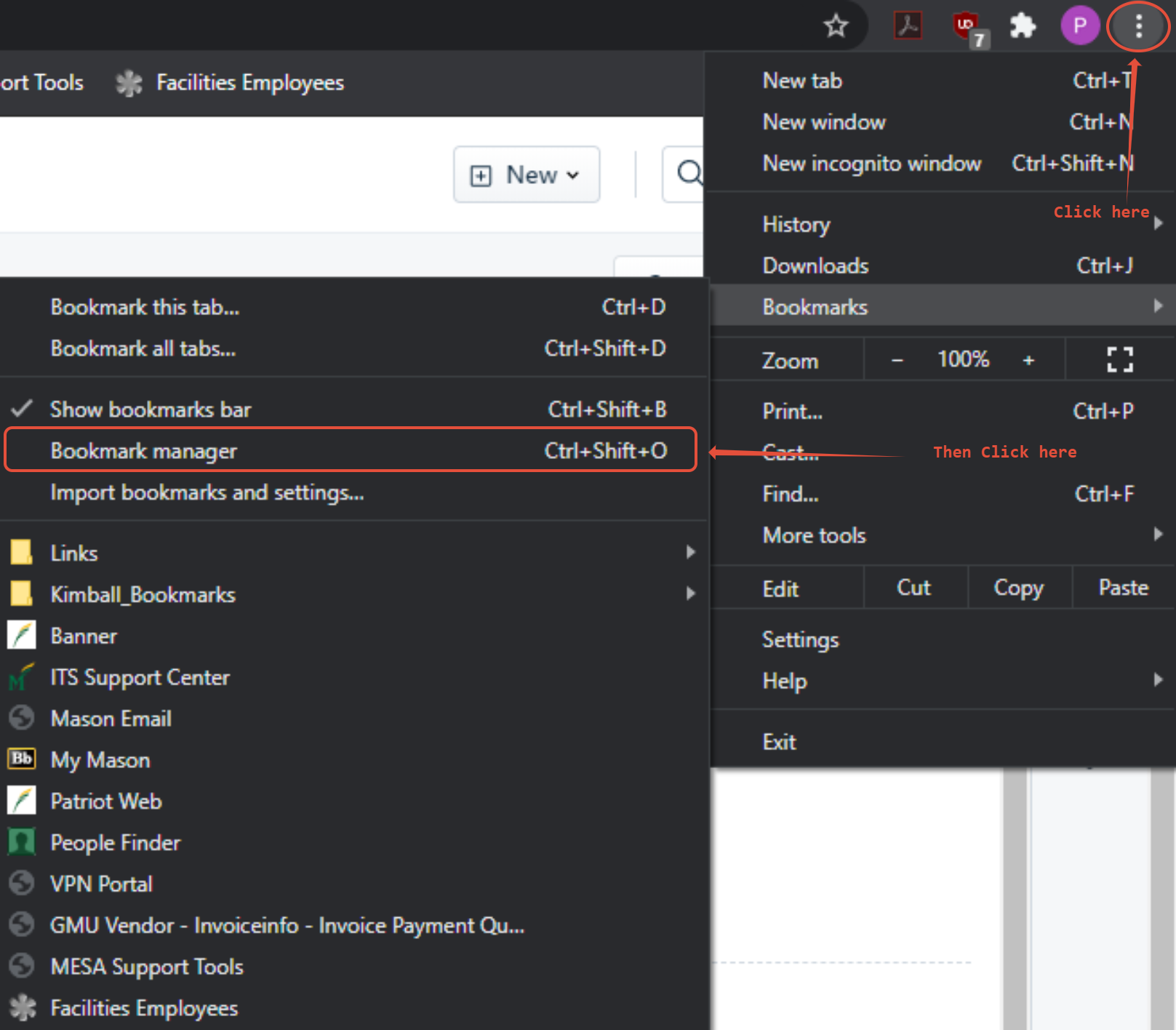Click the People Finder bookmark icon

pos(21,842)
